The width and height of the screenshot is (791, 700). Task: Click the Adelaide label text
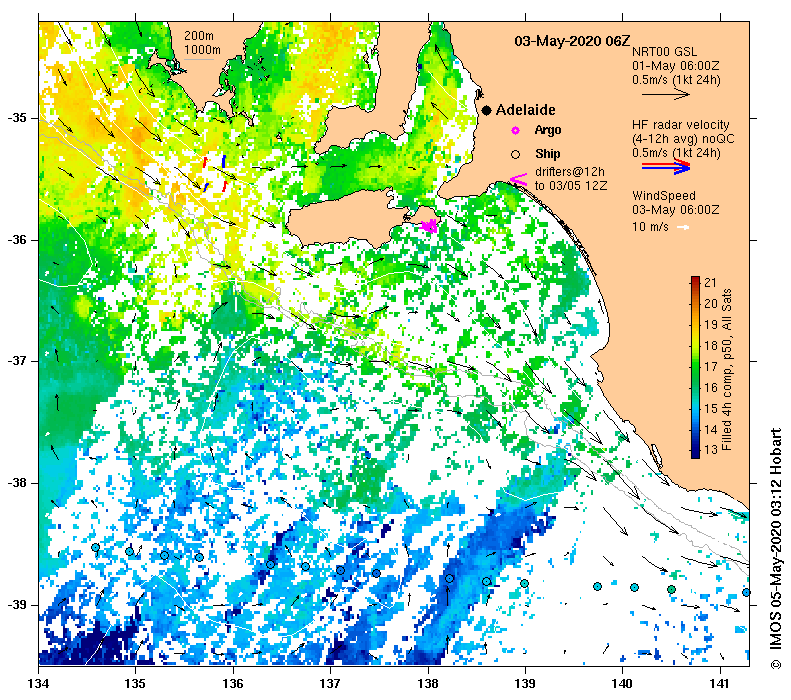click(525, 110)
